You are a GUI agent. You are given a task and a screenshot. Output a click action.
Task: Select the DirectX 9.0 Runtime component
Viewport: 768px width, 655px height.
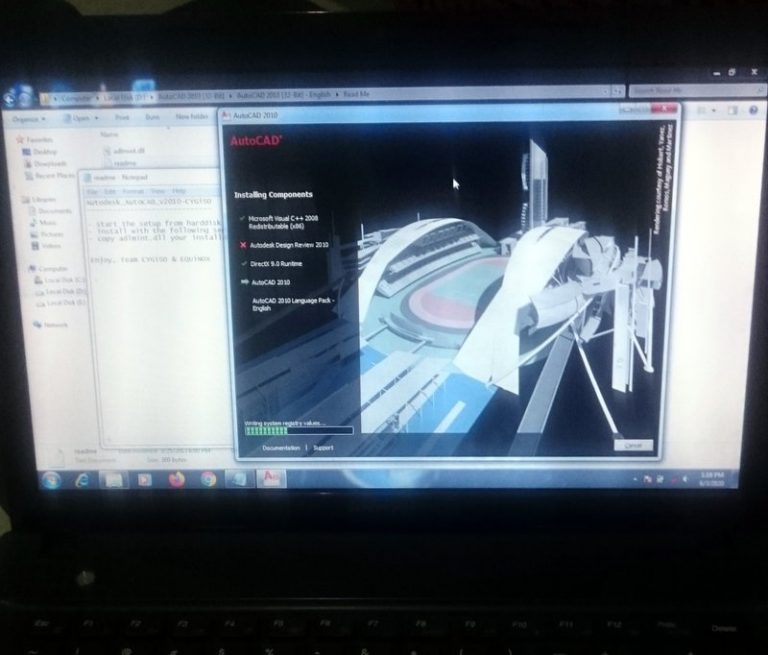[276, 264]
